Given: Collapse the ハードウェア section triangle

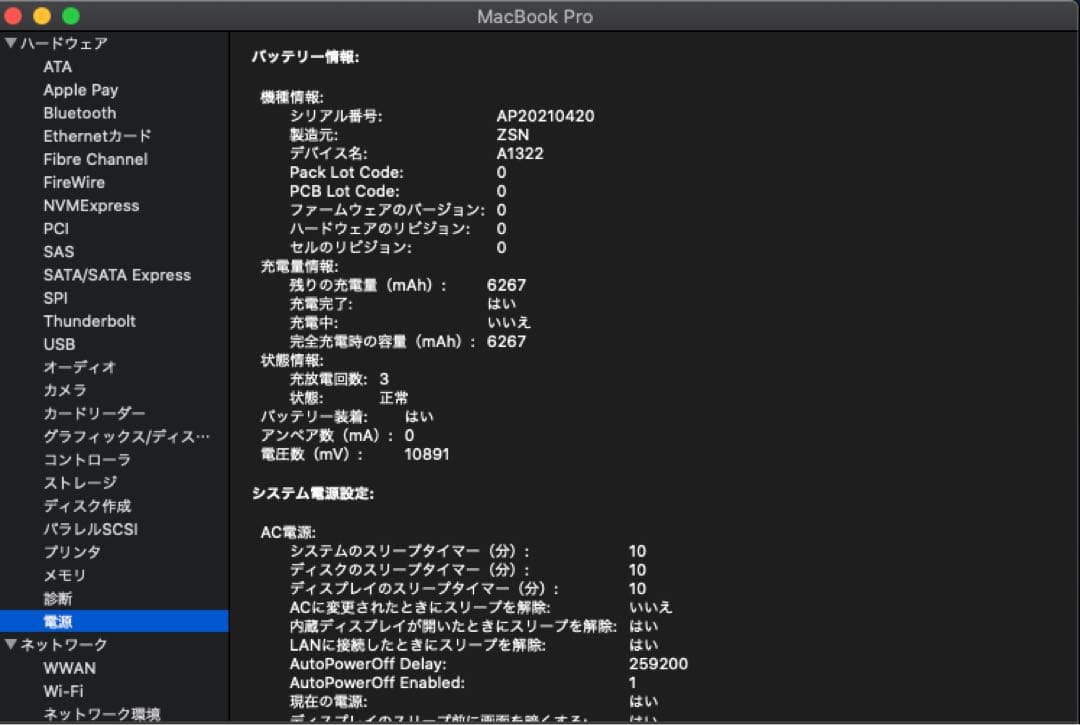Looking at the screenshot, I should click(x=10, y=43).
